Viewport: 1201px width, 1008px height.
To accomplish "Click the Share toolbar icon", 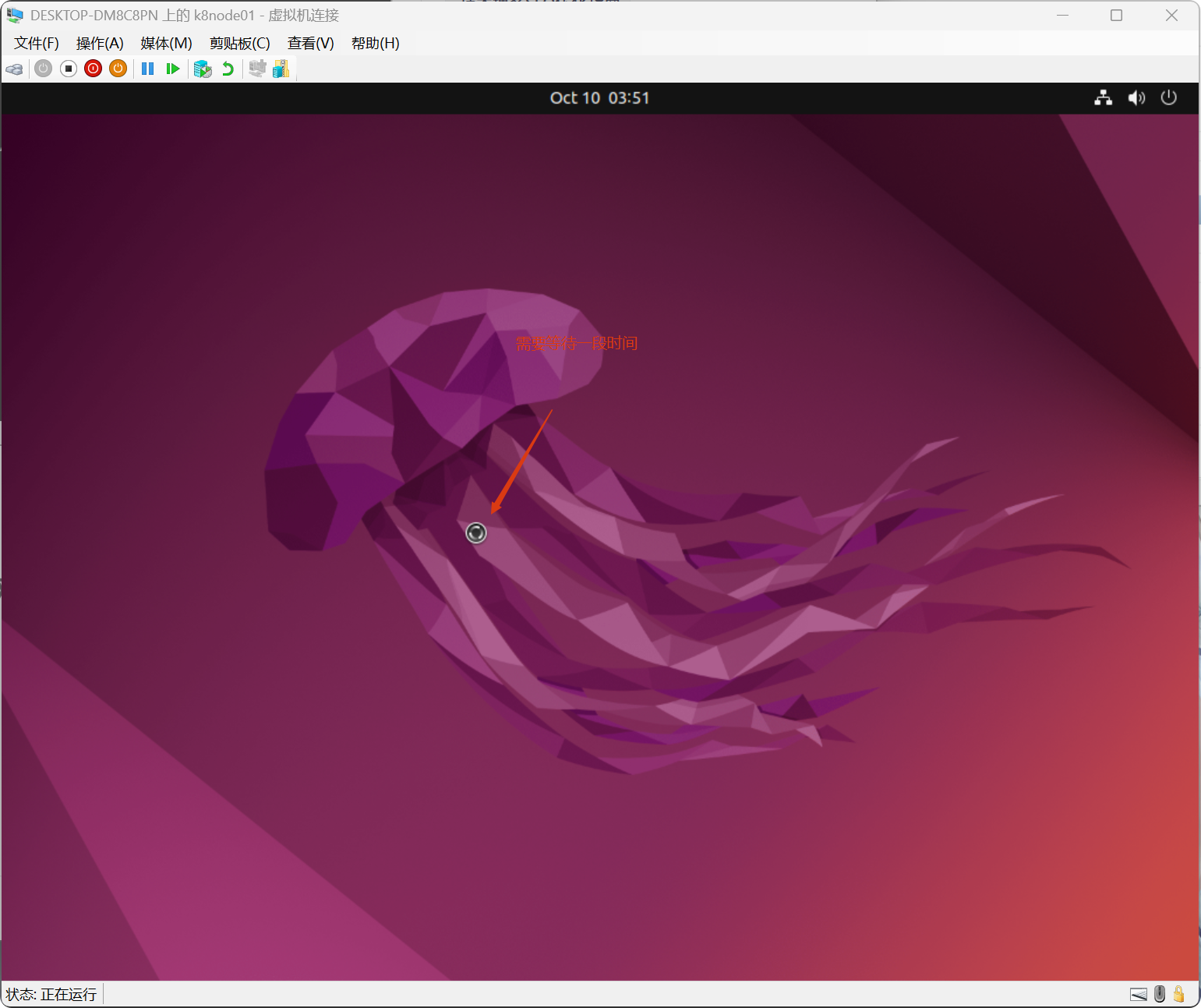I will tap(281, 69).
